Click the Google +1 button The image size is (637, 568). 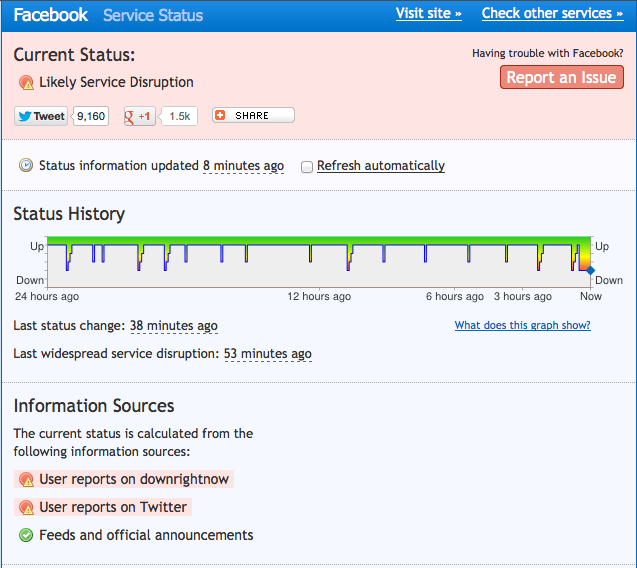pos(140,117)
